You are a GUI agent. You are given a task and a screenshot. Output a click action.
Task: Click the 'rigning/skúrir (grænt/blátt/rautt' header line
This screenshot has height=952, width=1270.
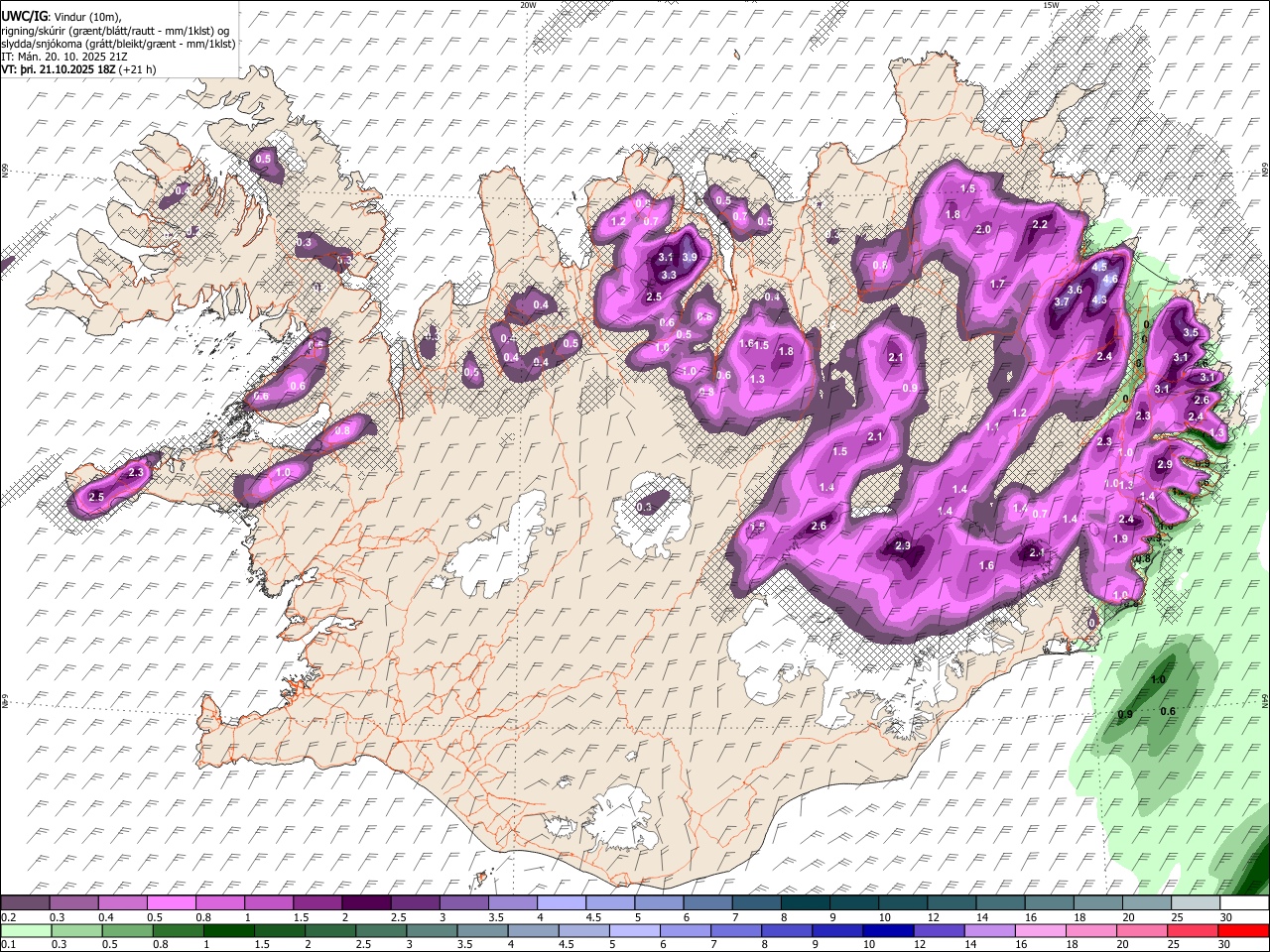[x=116, y=31]
